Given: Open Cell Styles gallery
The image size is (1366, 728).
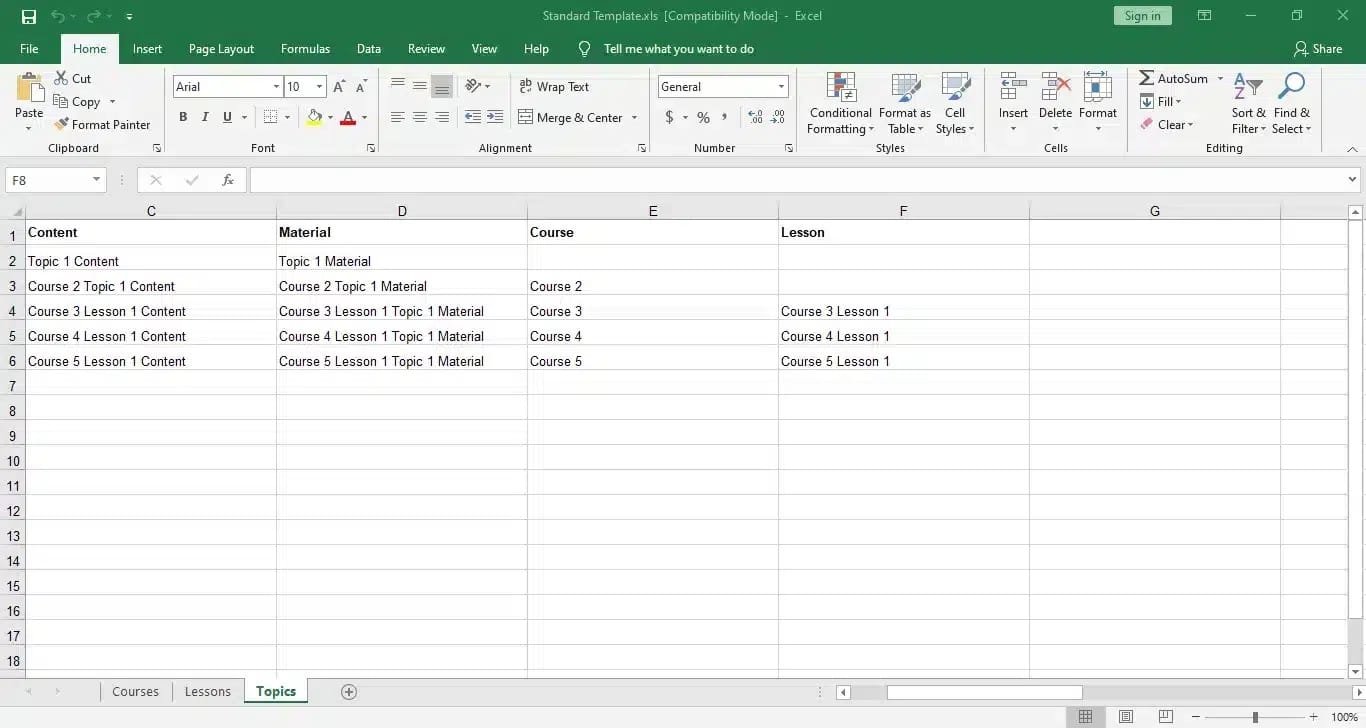Looking at the screenshot, I should click(x=955, y=103).
